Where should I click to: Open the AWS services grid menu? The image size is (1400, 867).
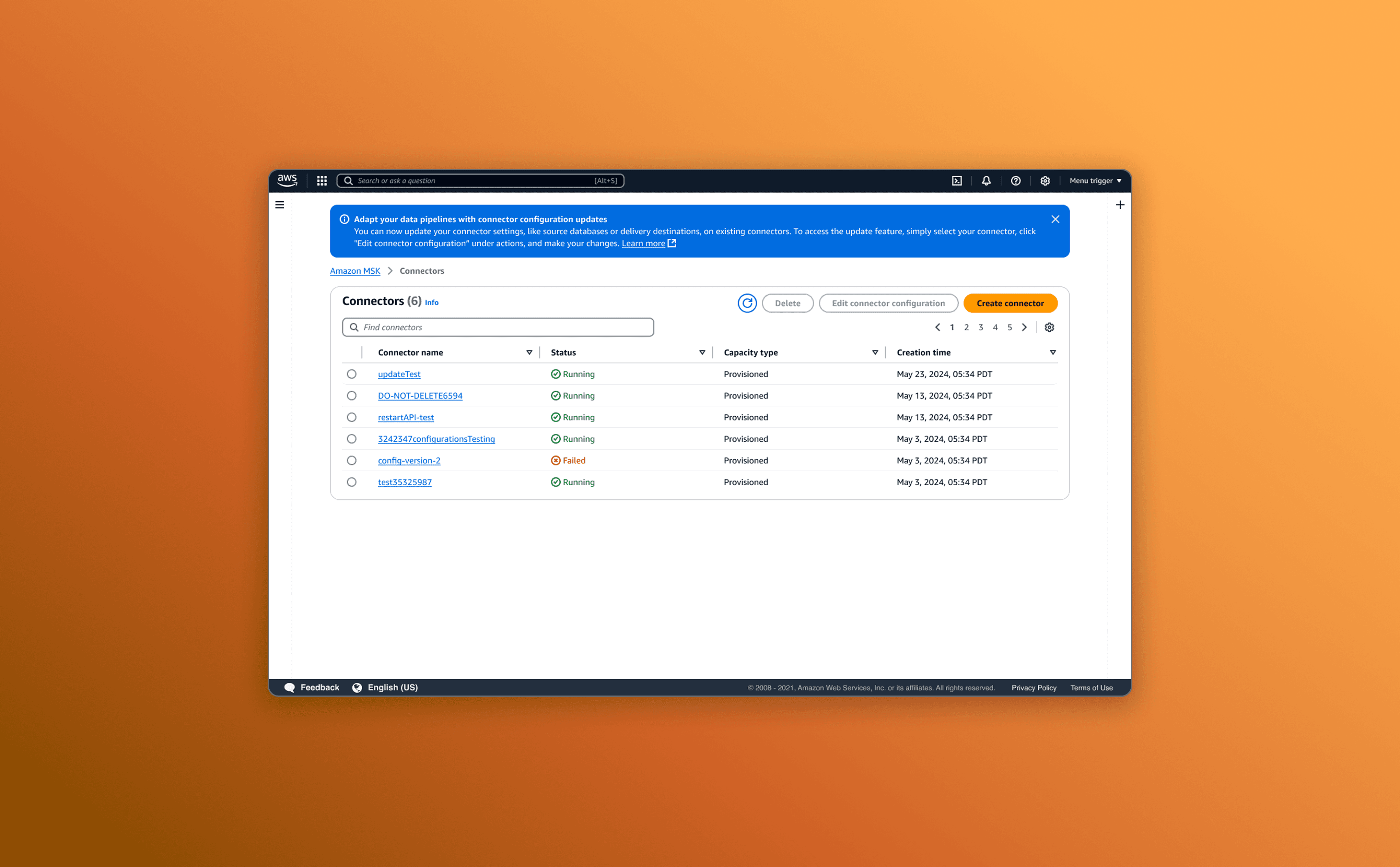tap(322, 181)
